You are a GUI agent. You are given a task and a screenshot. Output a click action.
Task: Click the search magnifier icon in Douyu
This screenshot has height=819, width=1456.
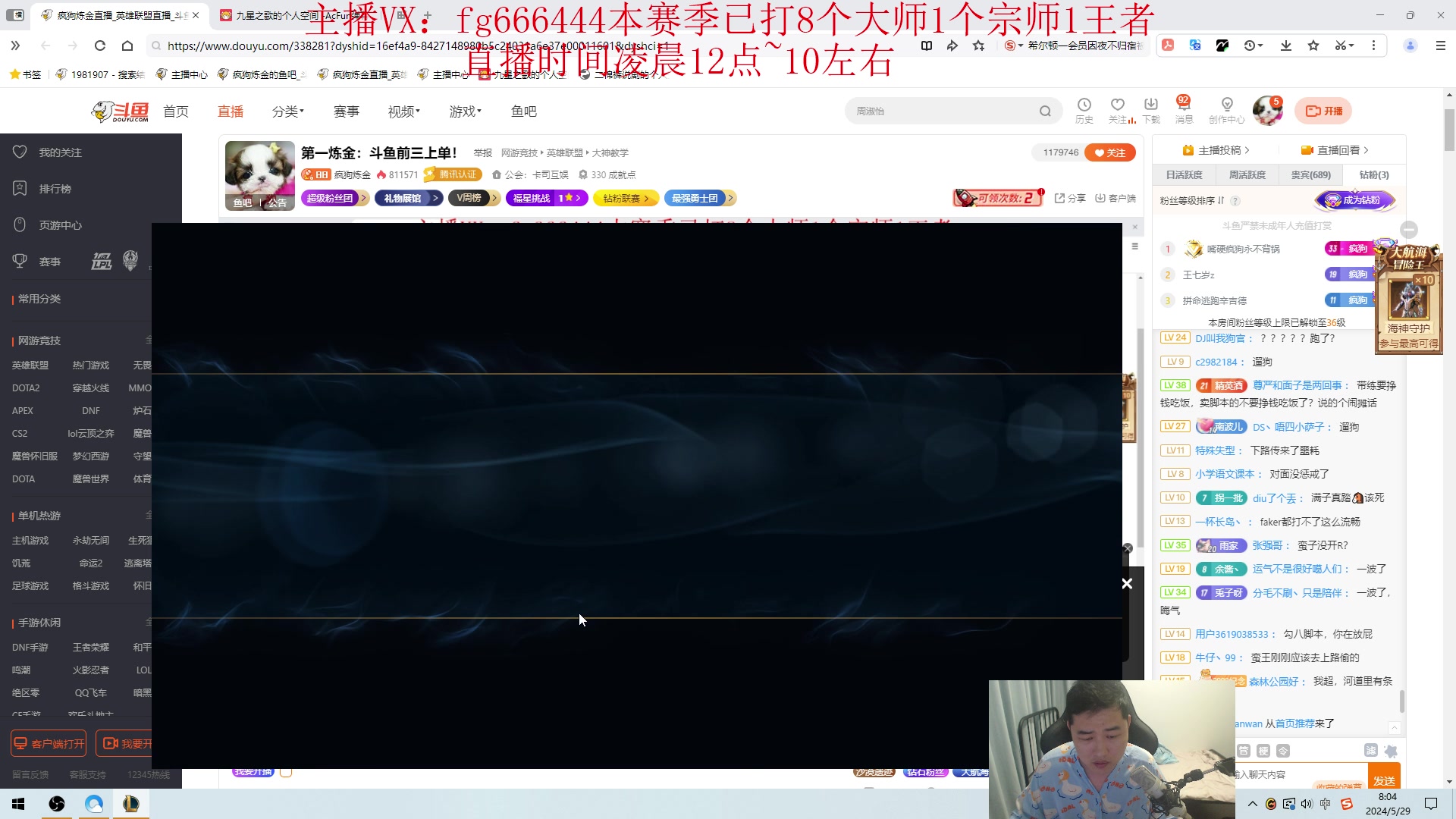1045,111
